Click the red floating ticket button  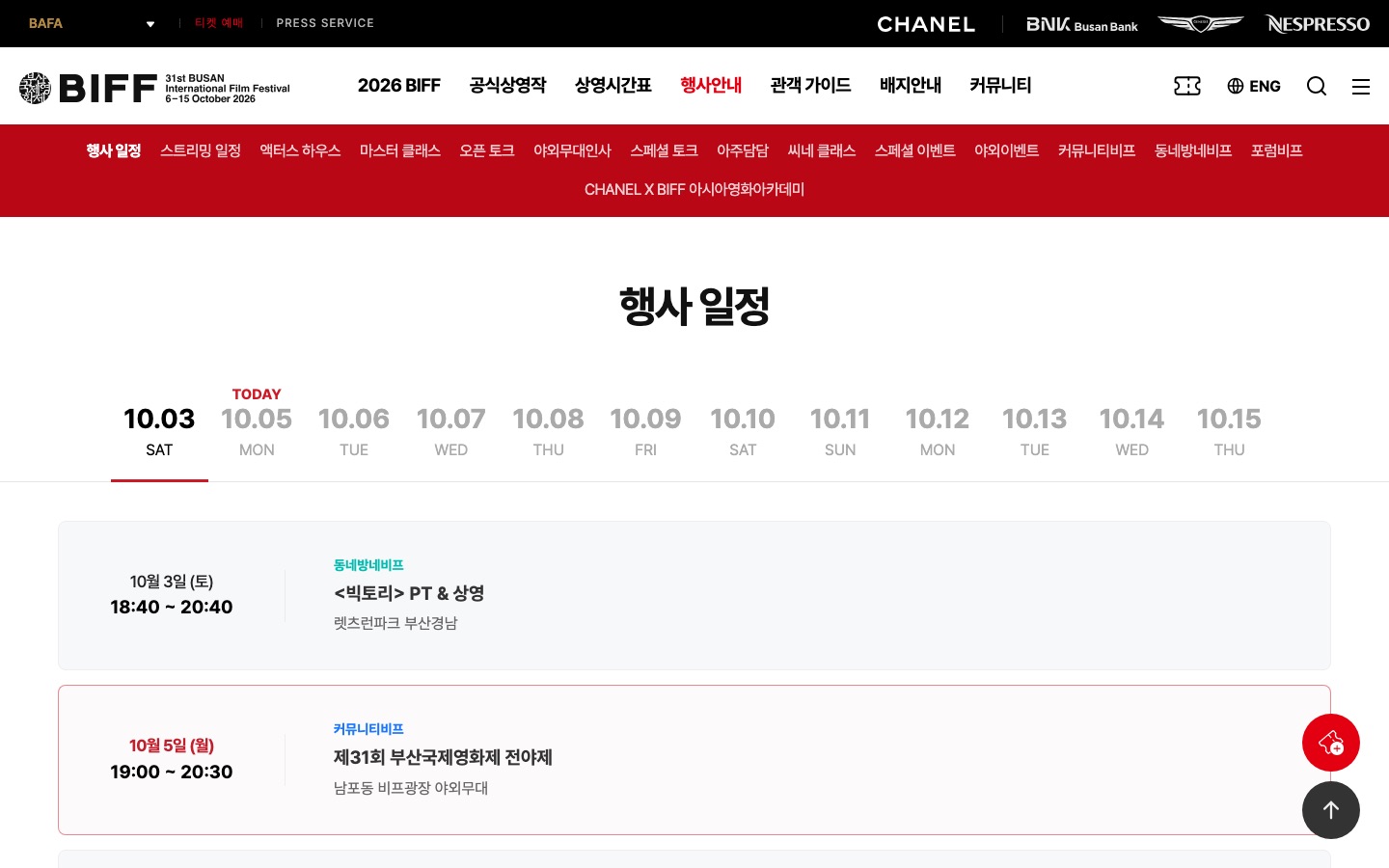(x=1331, y=743)
